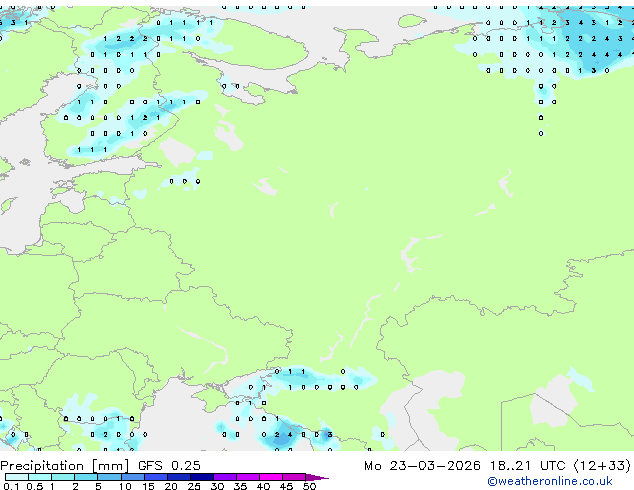The width and height of the screenshot is (634, 490).
Task: Pick the 40–45 mm bright magenta swatch
Action: pyautogui.click(x=271, y=477)
